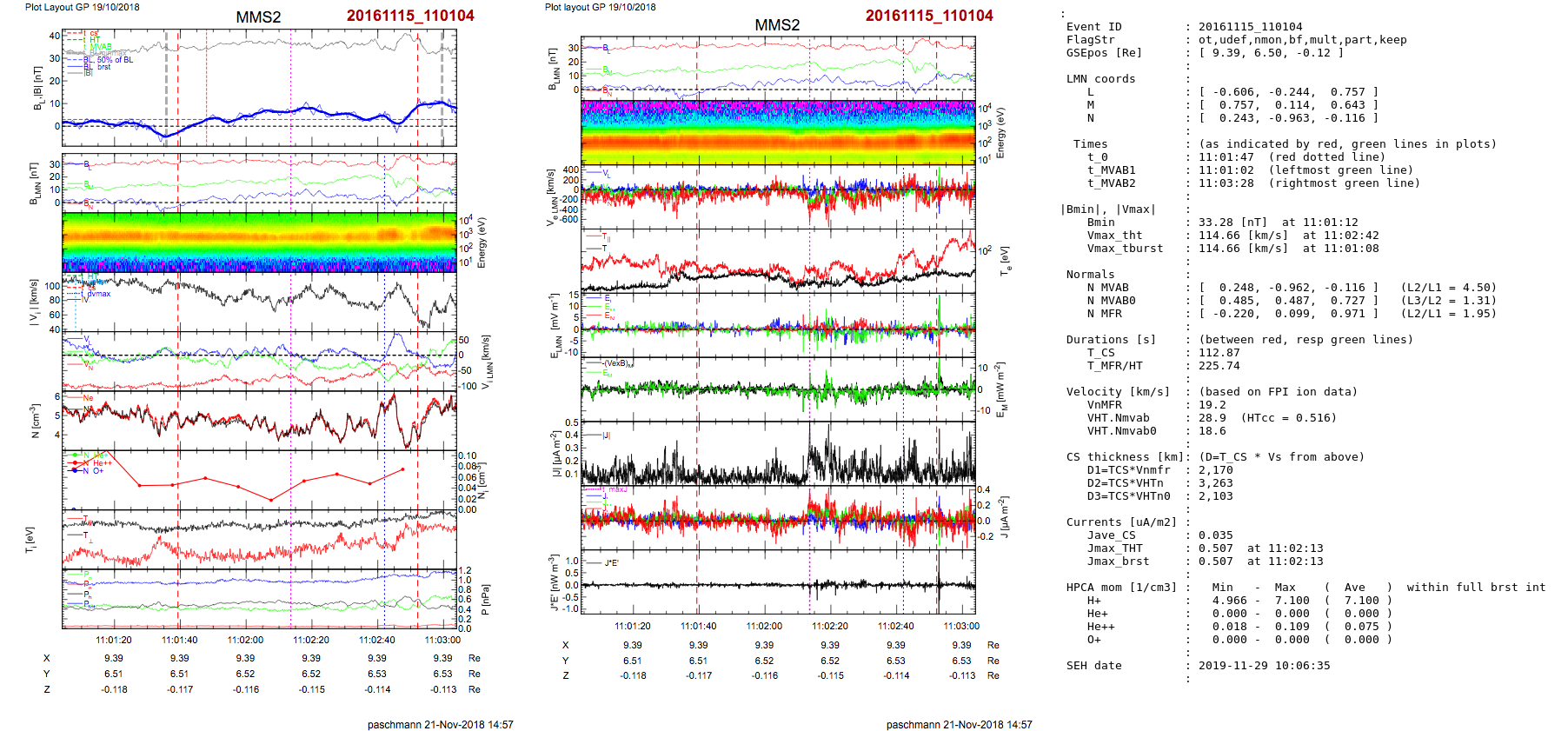1568x731 pixels.
Task: Click the paschmann 21-Nov-2018 footer under left plot
Action: [x=440, y=724]
